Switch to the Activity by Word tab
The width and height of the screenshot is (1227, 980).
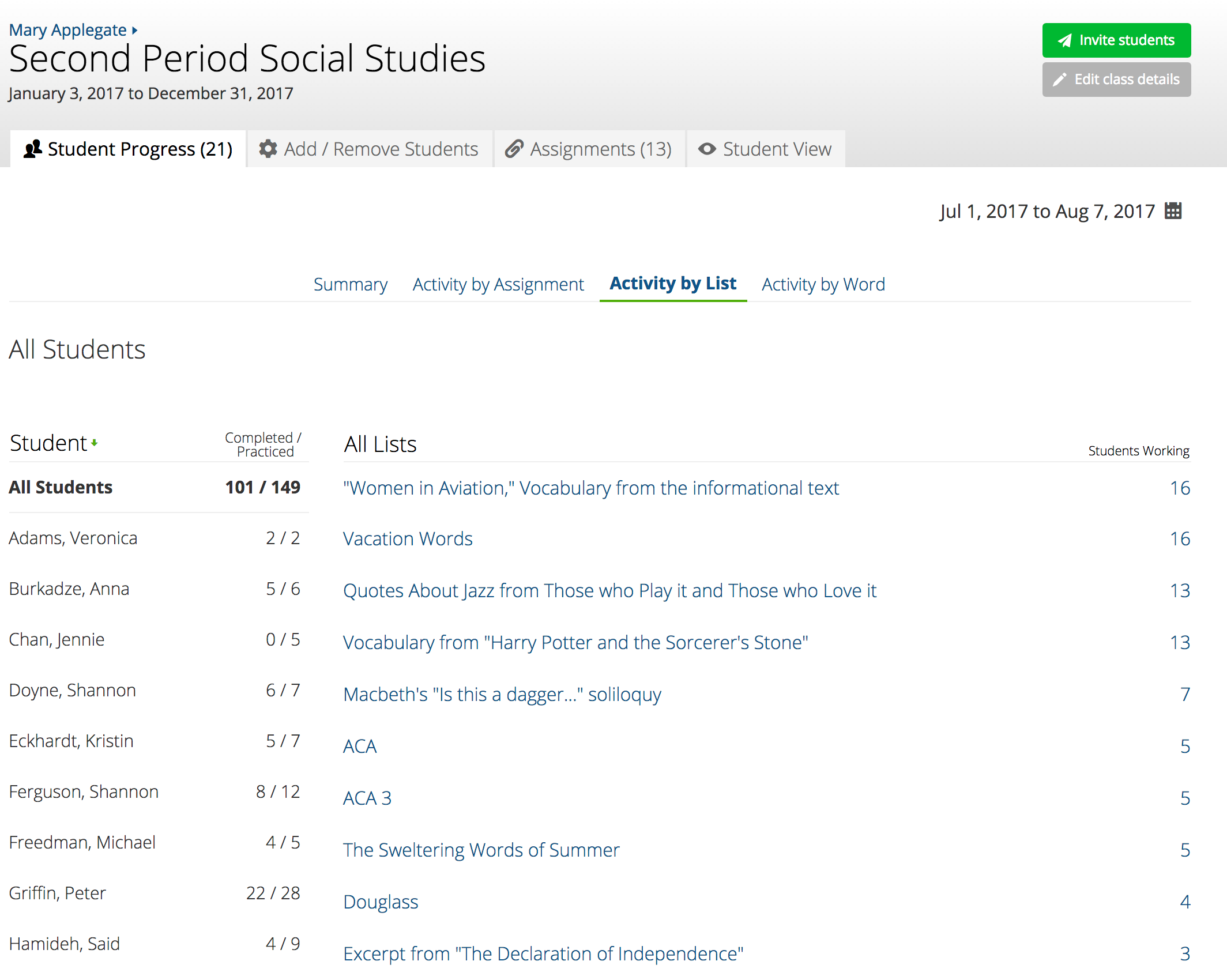[x=823, y=284]
